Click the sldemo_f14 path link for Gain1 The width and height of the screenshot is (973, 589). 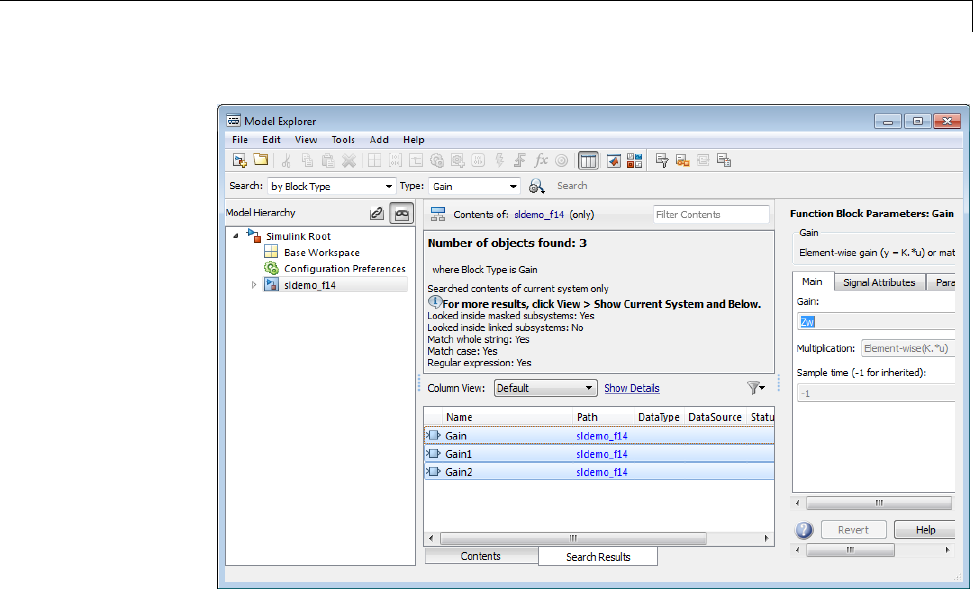coord(602,454)
